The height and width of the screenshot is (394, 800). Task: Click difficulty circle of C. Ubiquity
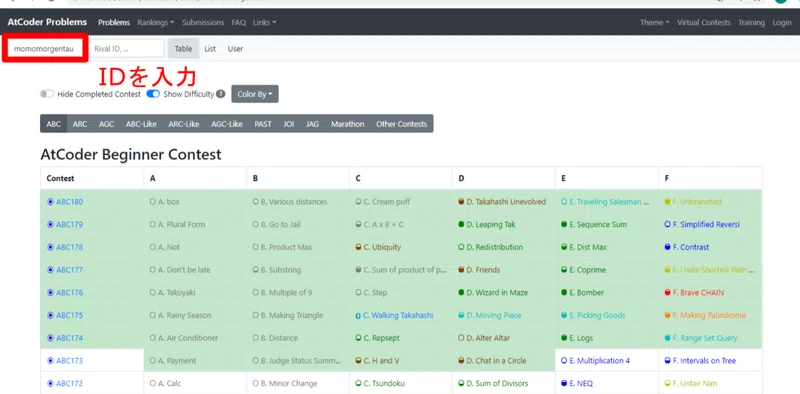coord(358,247)
